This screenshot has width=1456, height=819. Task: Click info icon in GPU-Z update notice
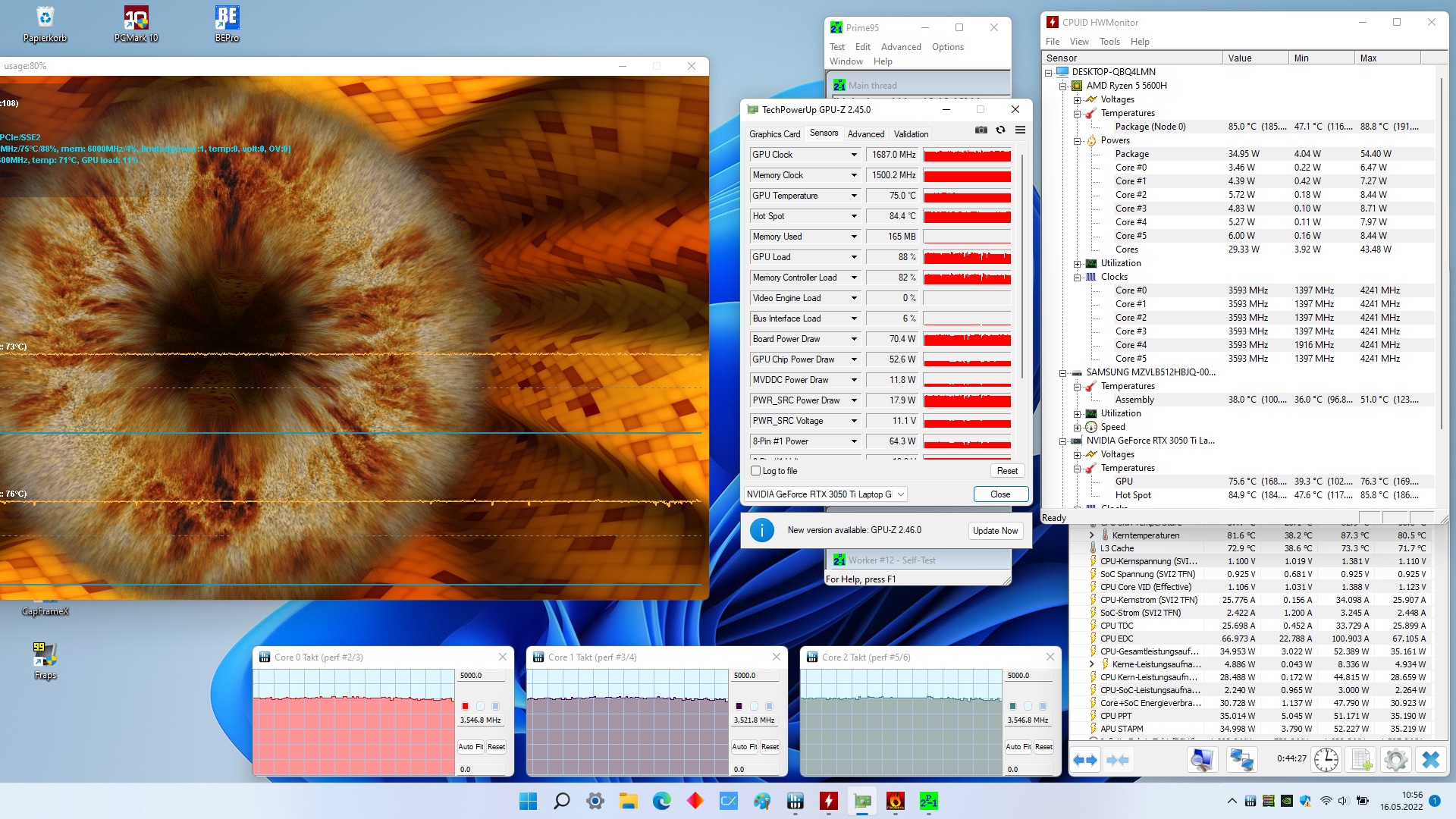[x=762, y=530]
